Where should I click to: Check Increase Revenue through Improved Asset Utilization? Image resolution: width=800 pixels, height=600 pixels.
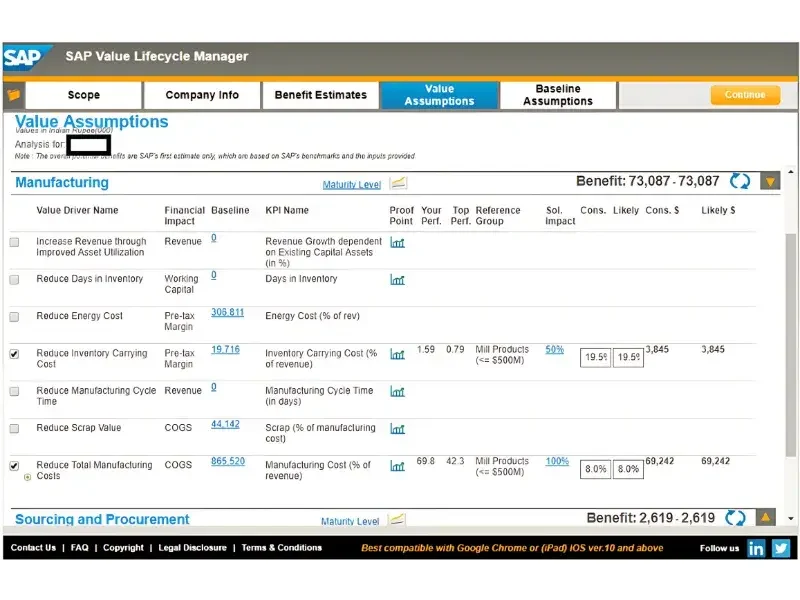coord(14,242)
